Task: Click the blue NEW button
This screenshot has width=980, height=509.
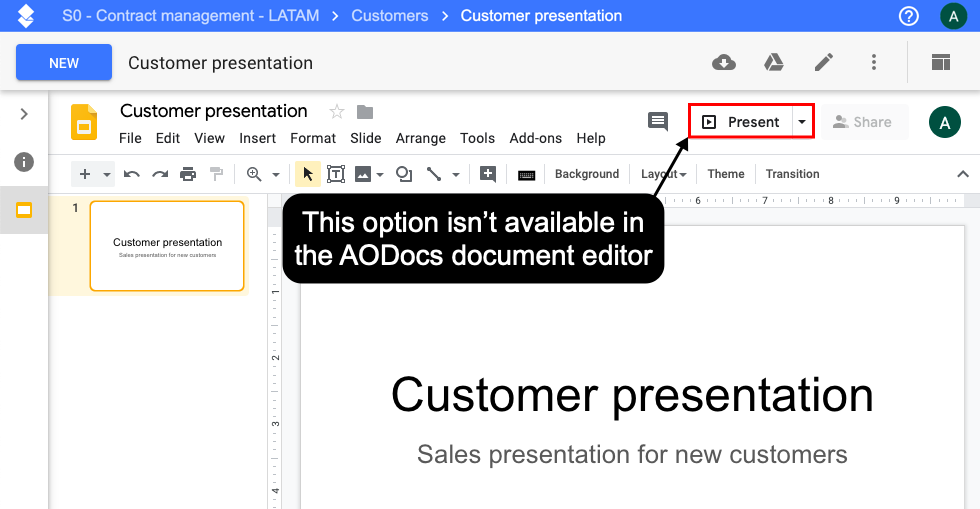Action: click(64, 63)
